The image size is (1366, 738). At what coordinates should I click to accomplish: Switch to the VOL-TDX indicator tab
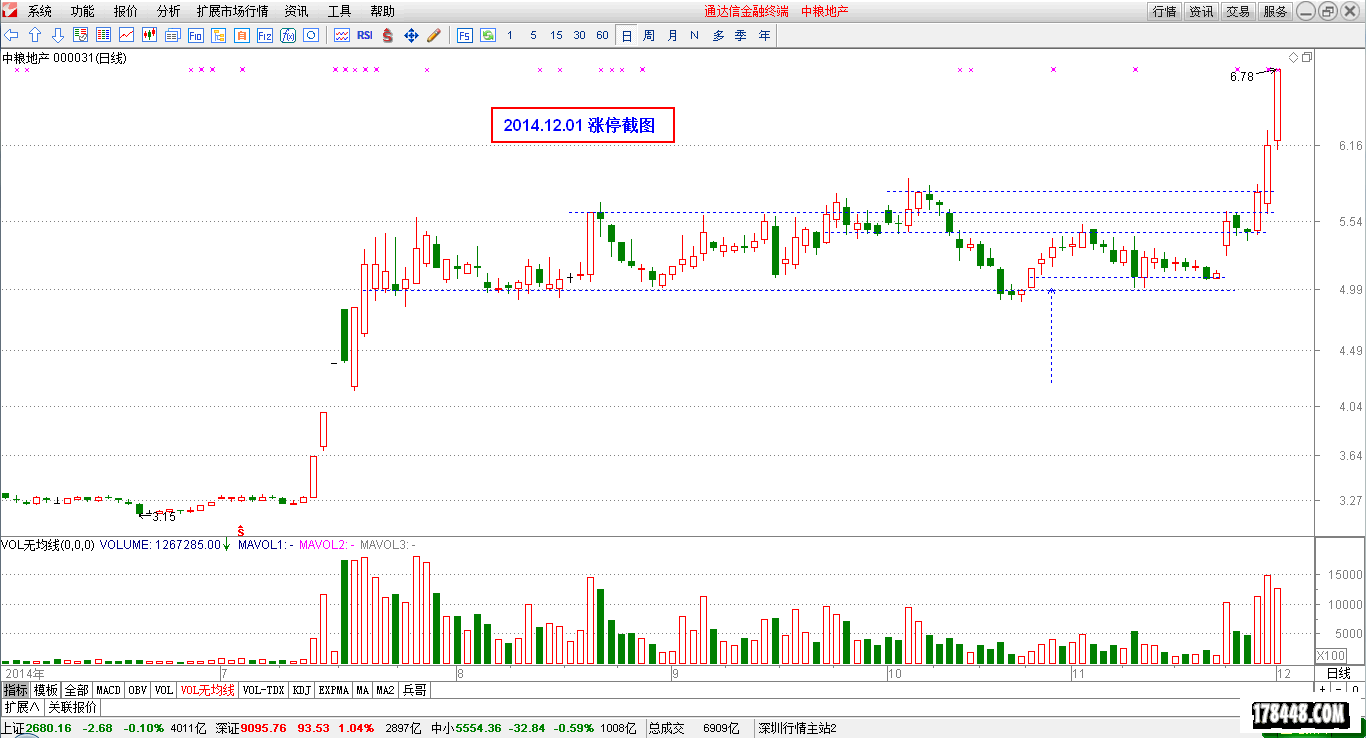pyautogui.click(x=264, y=690)
